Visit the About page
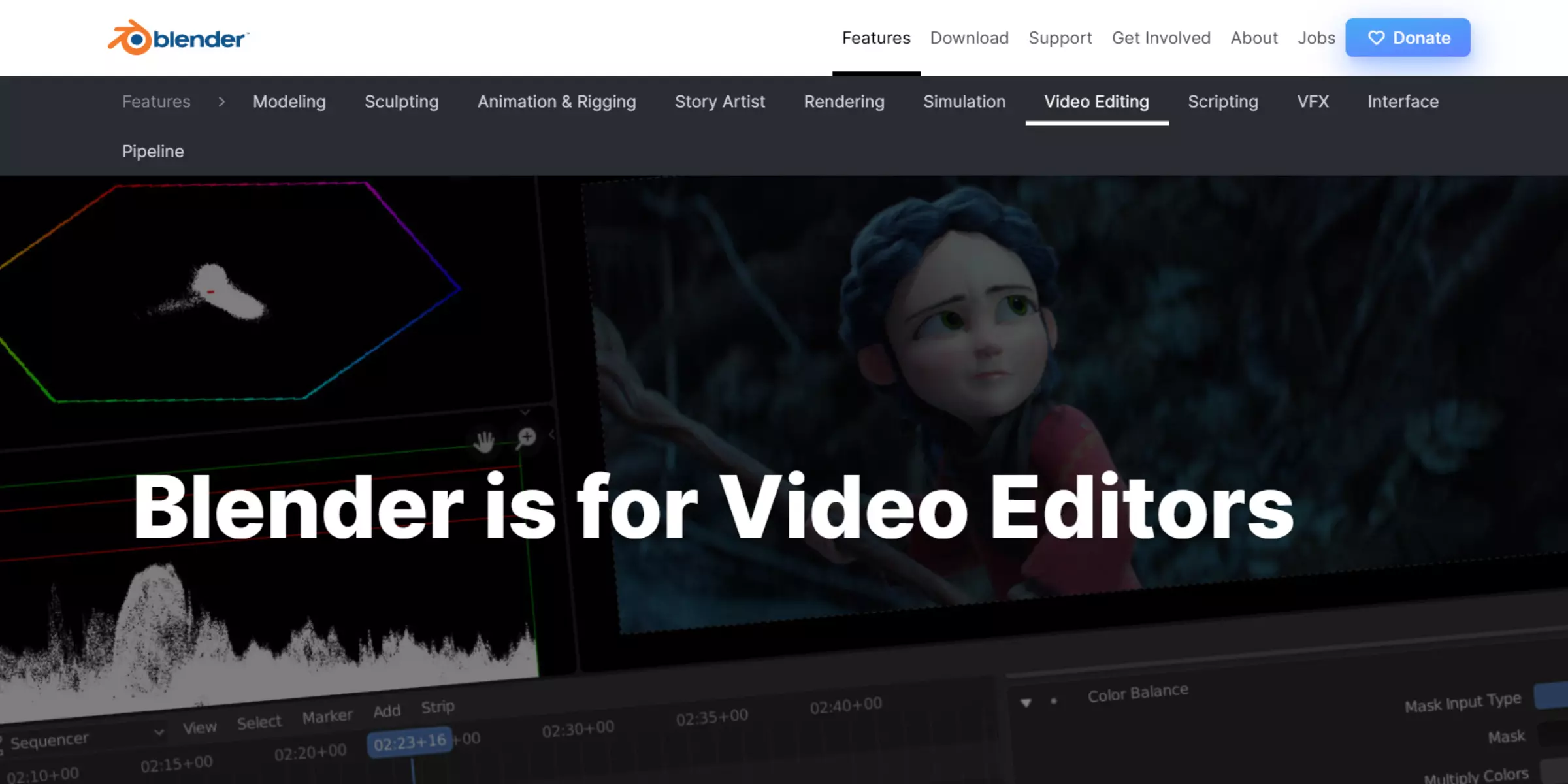 pyautogui.click(x=1254, y=38)
